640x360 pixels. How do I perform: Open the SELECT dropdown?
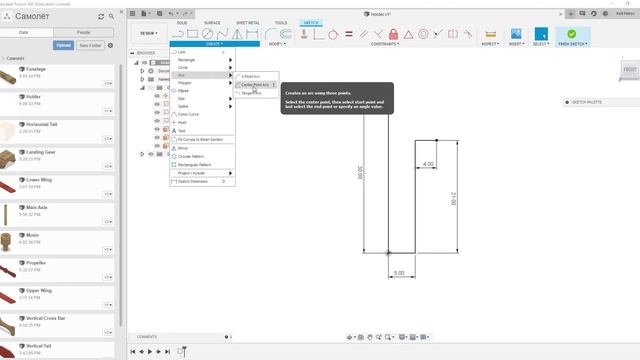[x=541, y=44]
